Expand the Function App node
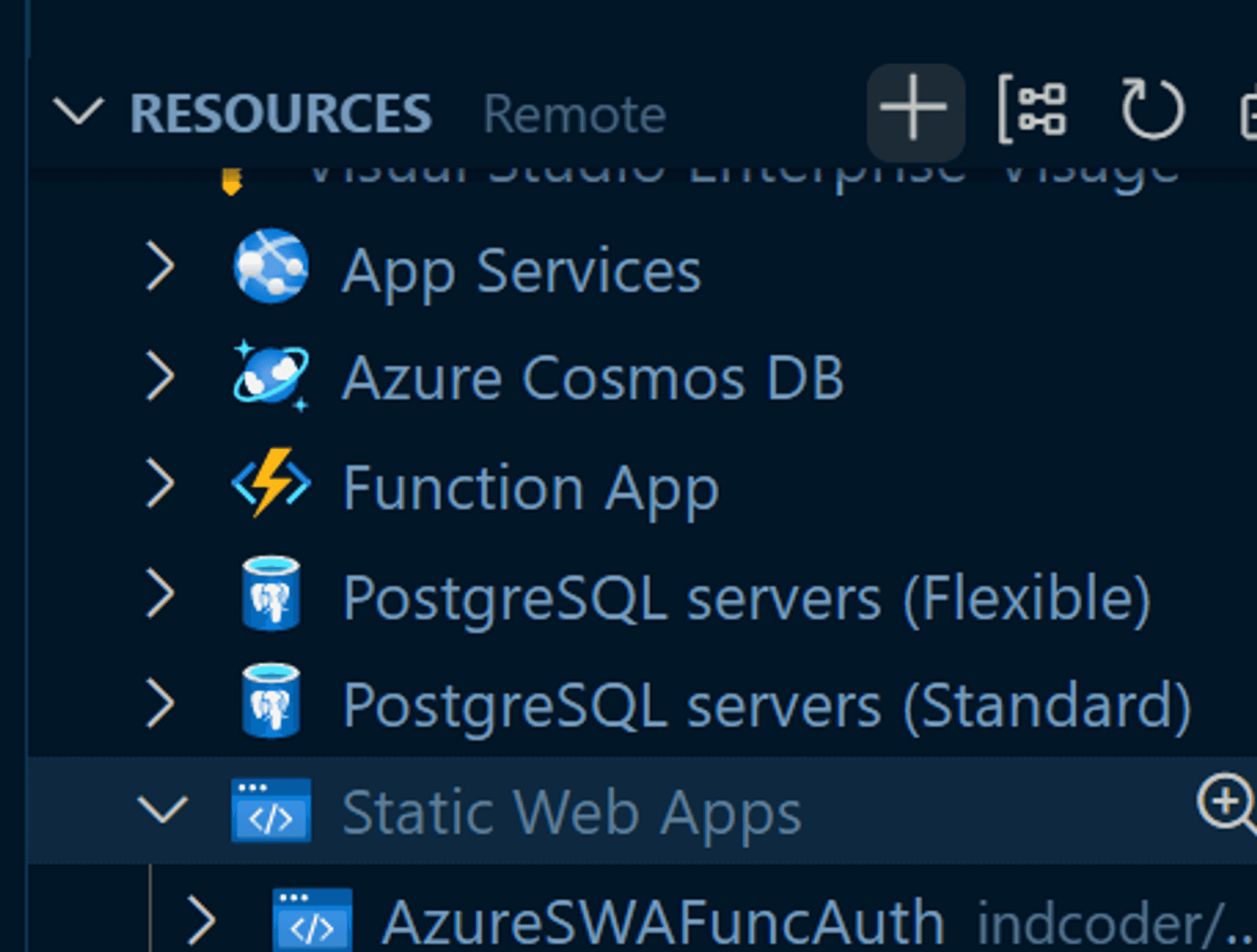Screen dimensions: 1257x952 pos(160,484)
